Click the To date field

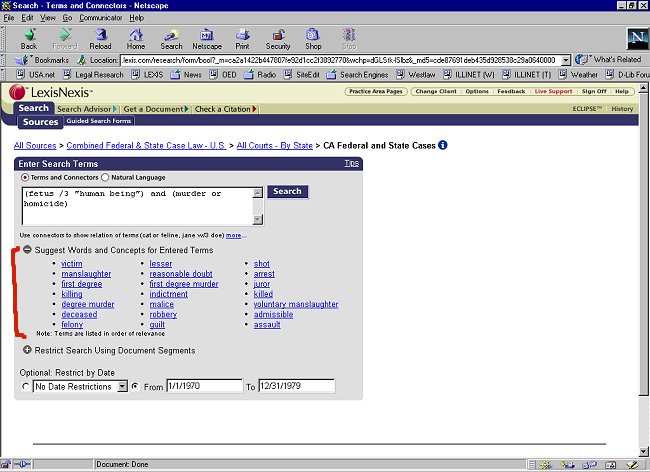[x=296, y=386]
